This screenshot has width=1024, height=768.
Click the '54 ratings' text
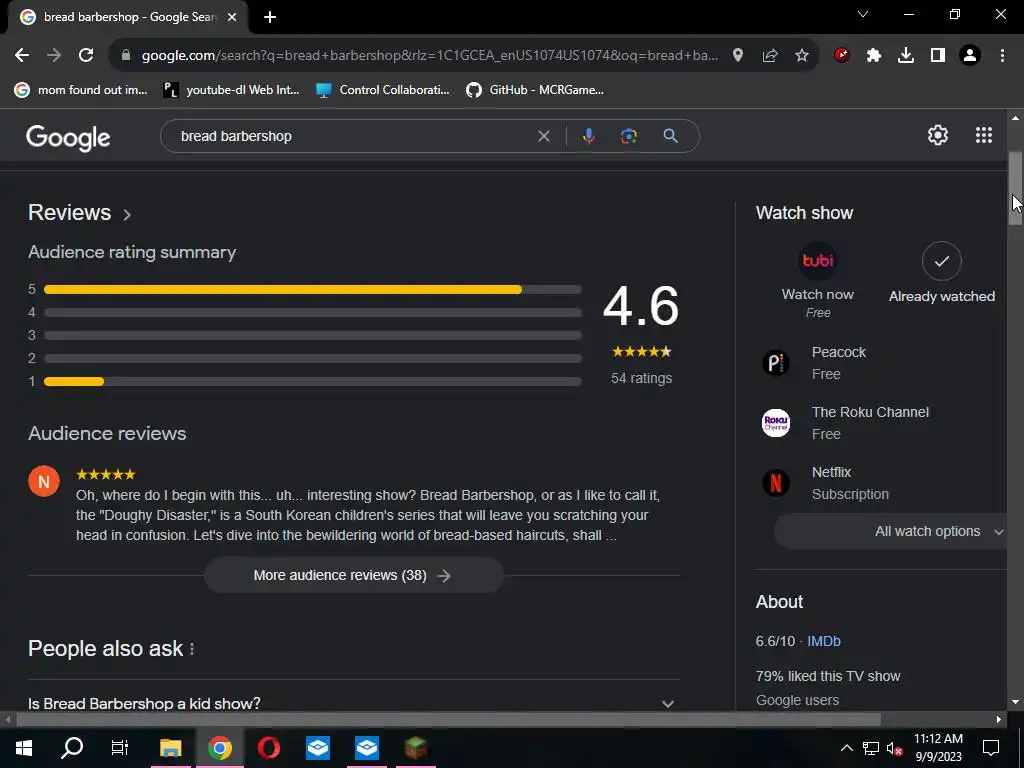(641, 378)
